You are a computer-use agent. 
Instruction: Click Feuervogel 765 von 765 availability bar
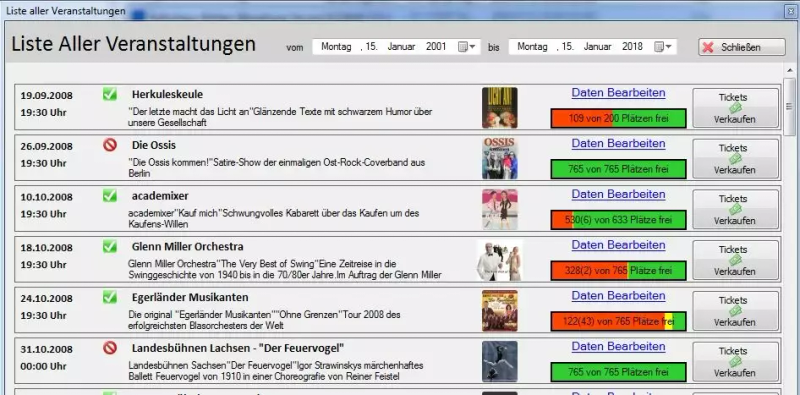coord(618,372)
